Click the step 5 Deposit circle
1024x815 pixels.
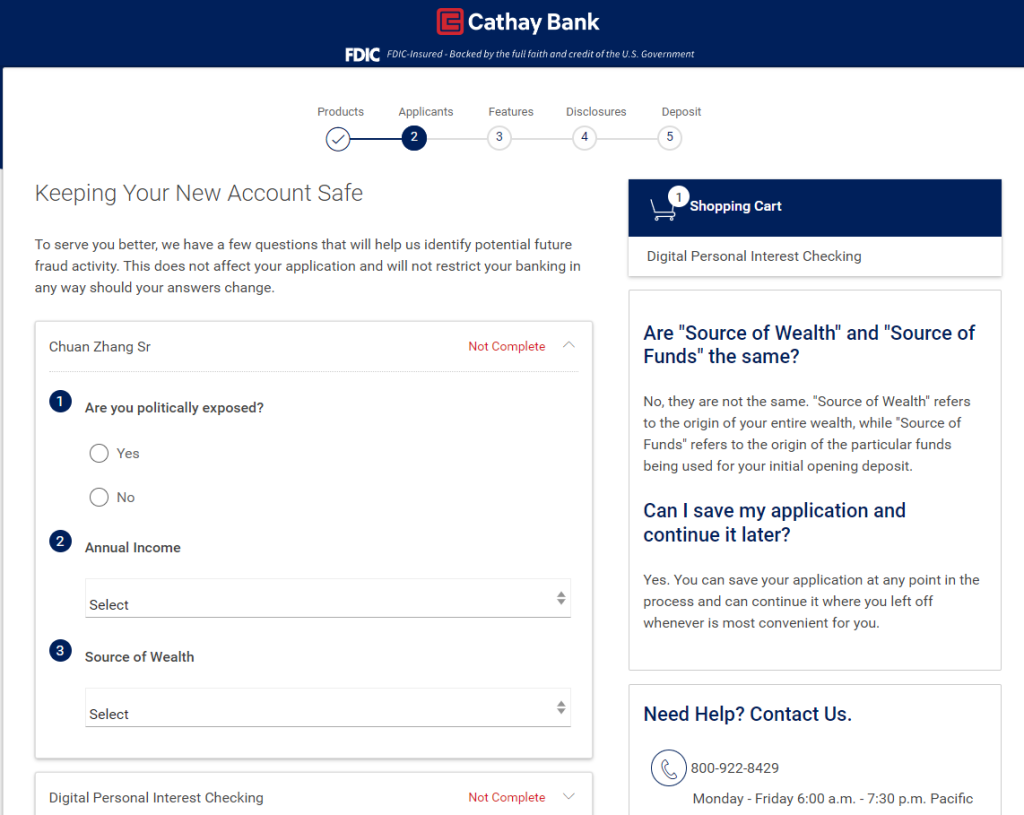(x=670, y=138)
